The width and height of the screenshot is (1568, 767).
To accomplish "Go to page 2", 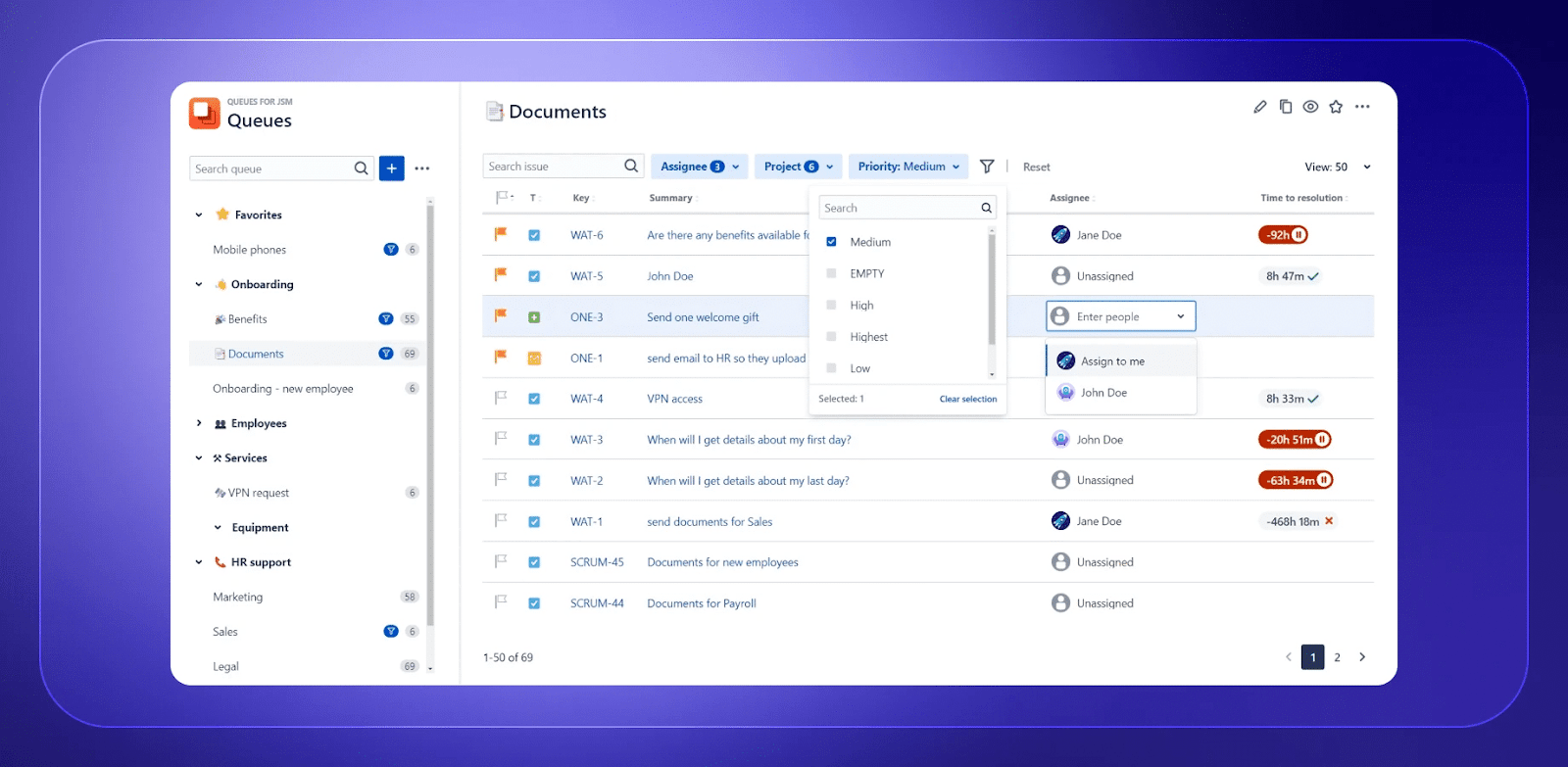I will 1337,657.
